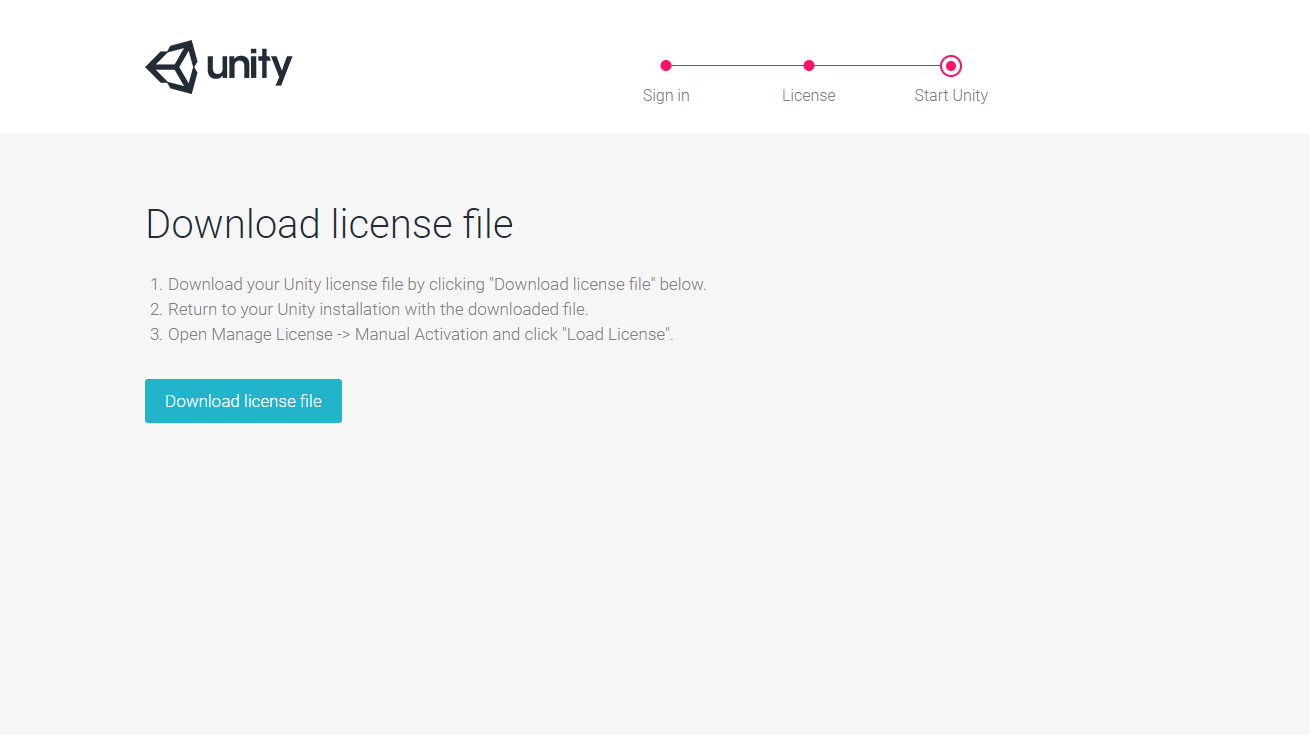Click the quoted "Load License" text
This screenshot has height=735, width=1310.
point(619,334)
